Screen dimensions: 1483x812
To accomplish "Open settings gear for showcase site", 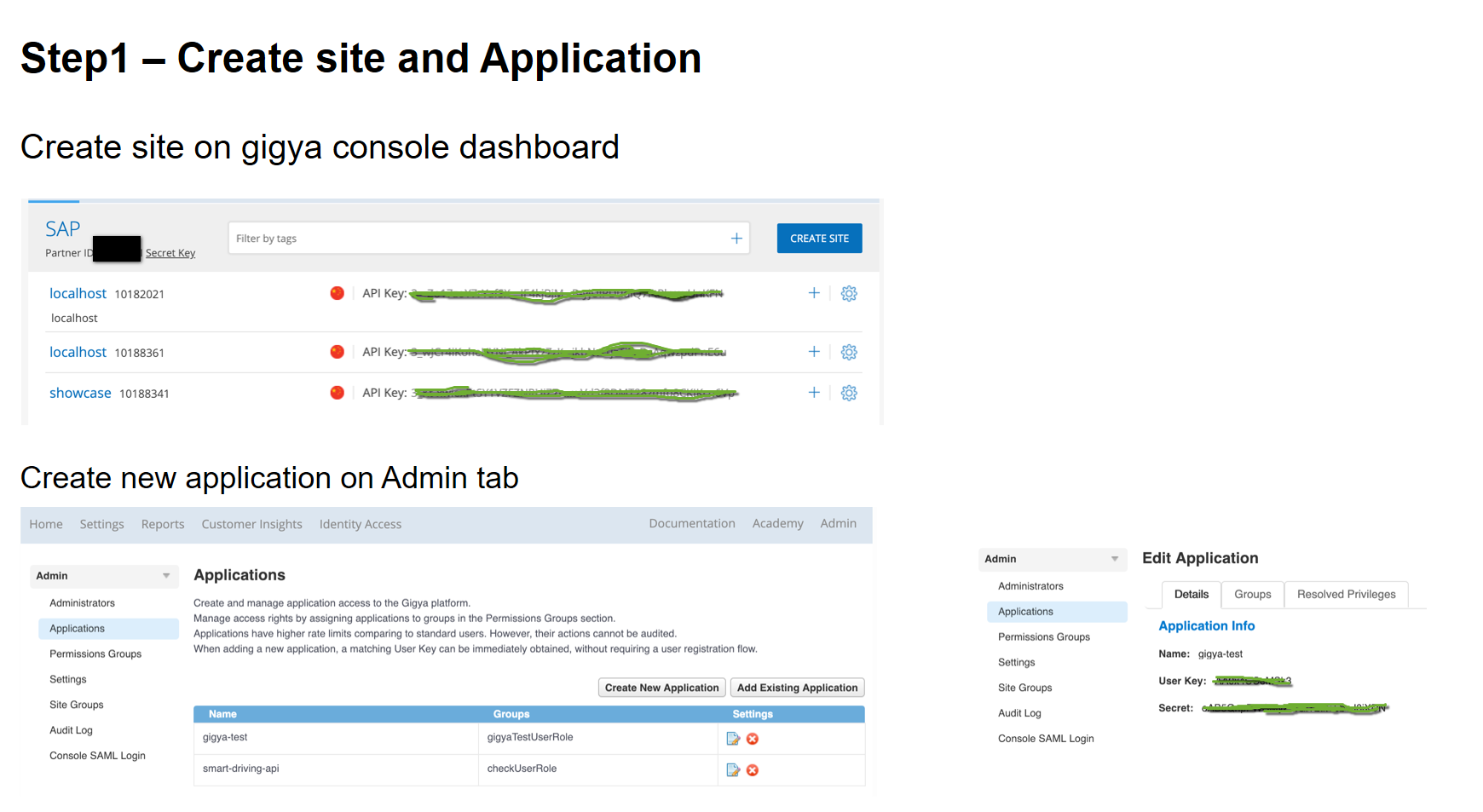I will coord(849,393).
